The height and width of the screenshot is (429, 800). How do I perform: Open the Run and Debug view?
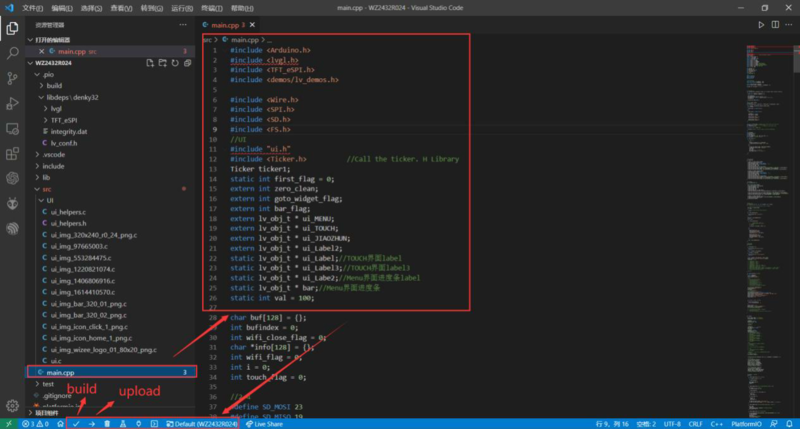tap(12, 103)
